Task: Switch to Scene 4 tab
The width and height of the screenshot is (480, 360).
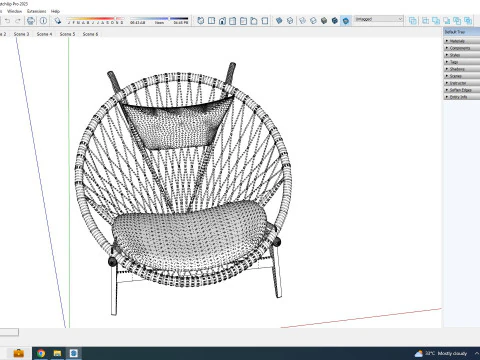Action: point(44,34)
